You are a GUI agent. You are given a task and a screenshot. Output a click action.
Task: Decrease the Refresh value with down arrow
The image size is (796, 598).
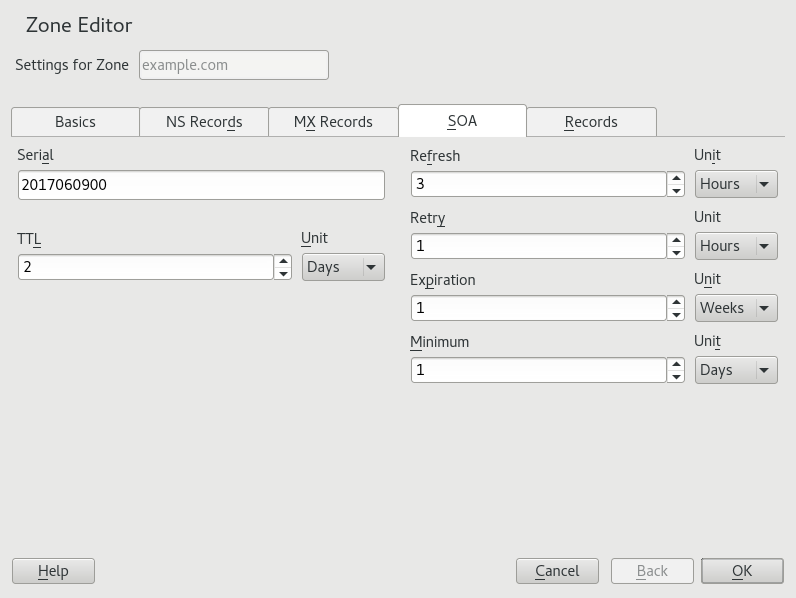pyautogui.click(x=677, y=190)
